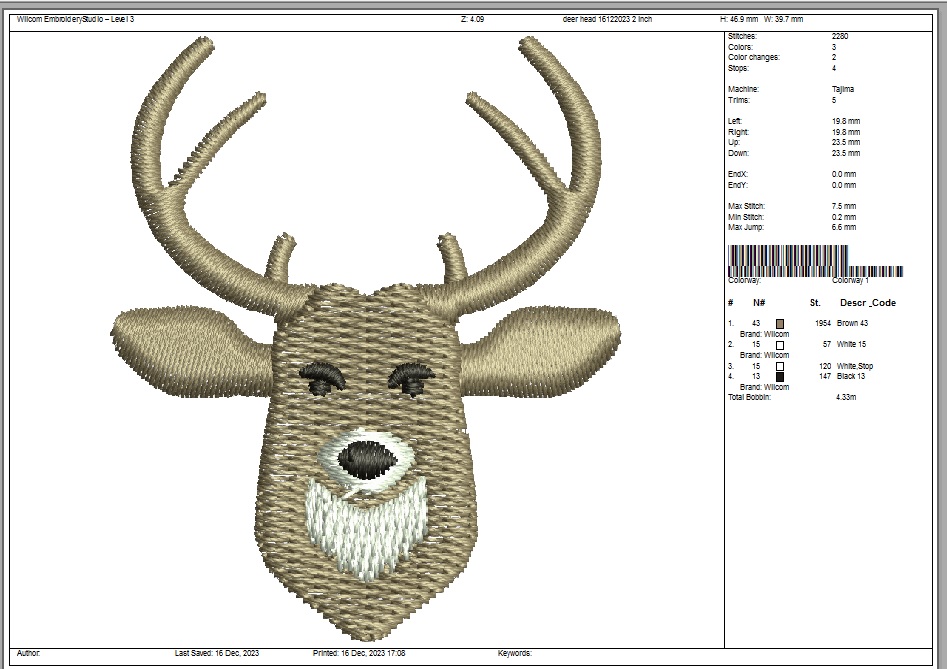Pick the swatch beside White 15 with 57 stitches
The image size is (947, 669).
pyautogui.click(x=780, y=345)
